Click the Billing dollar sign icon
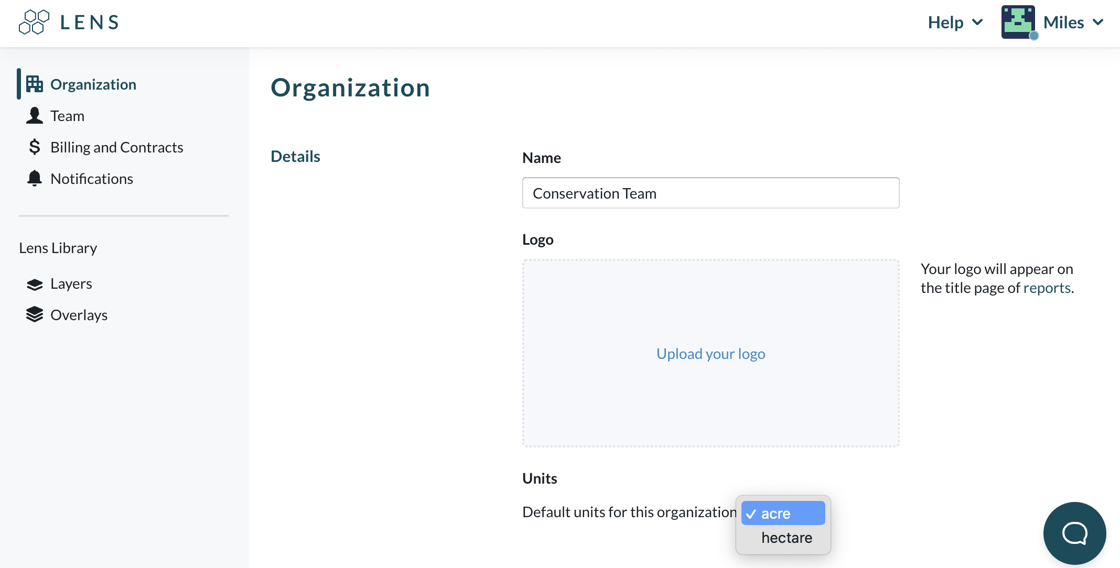 [x=34, y=147]
